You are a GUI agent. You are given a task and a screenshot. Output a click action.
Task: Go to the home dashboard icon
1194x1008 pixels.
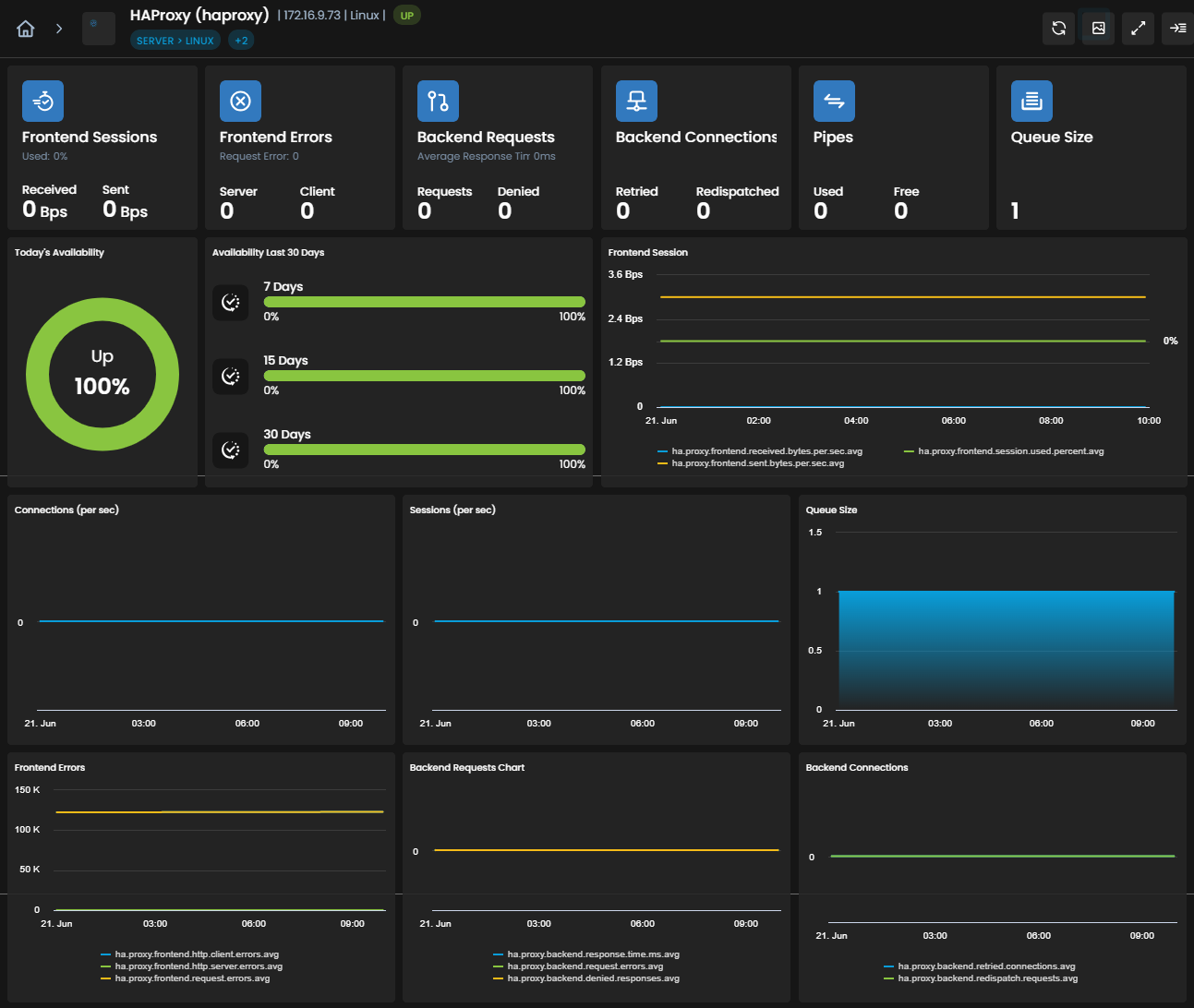coord(26,29)
